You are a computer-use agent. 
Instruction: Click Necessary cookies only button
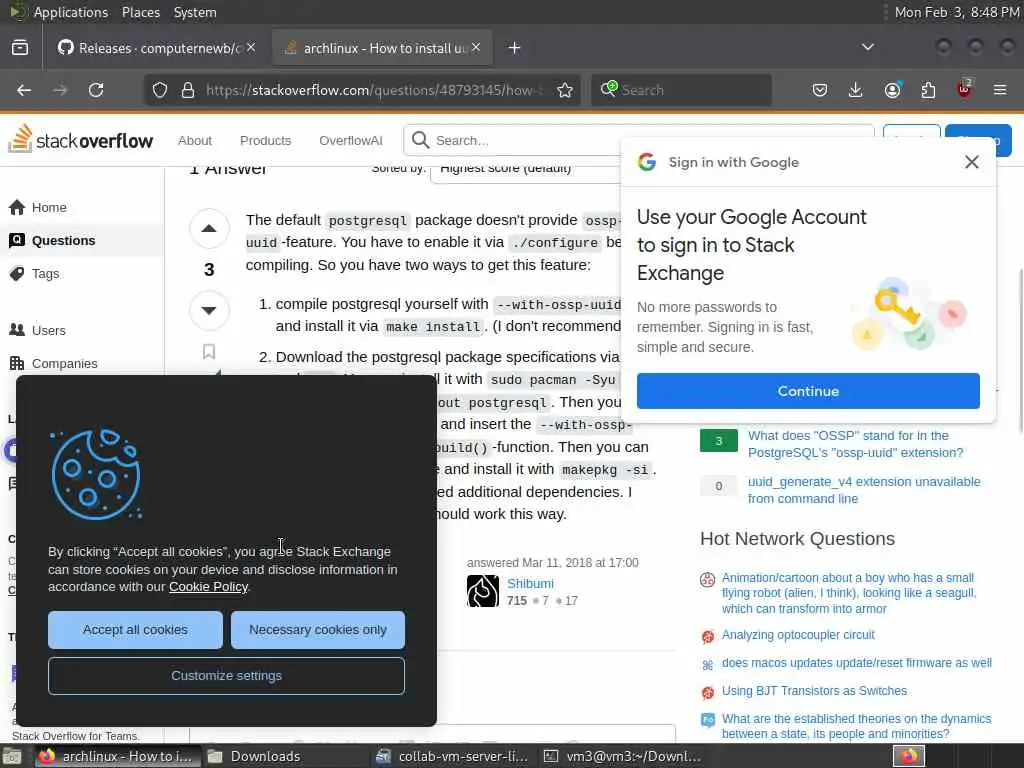click(318, 630)
